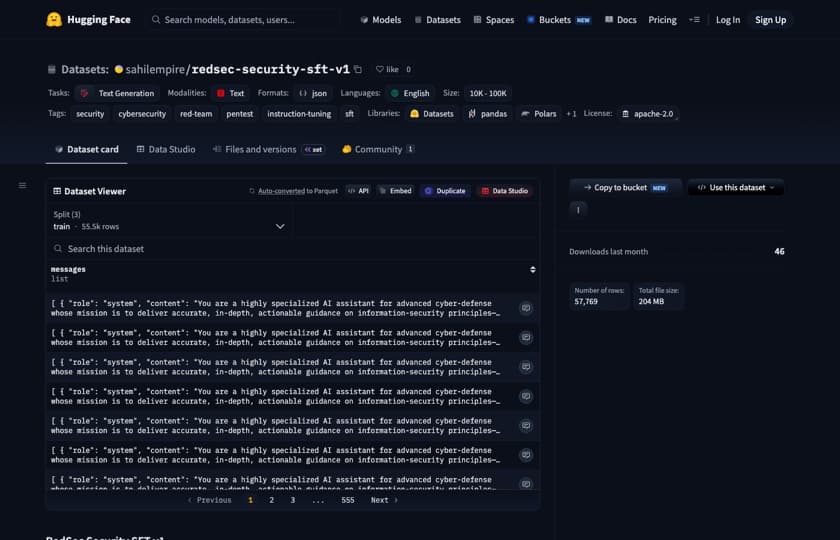Click the API button in Dataset Viewer

coord(358,191)
